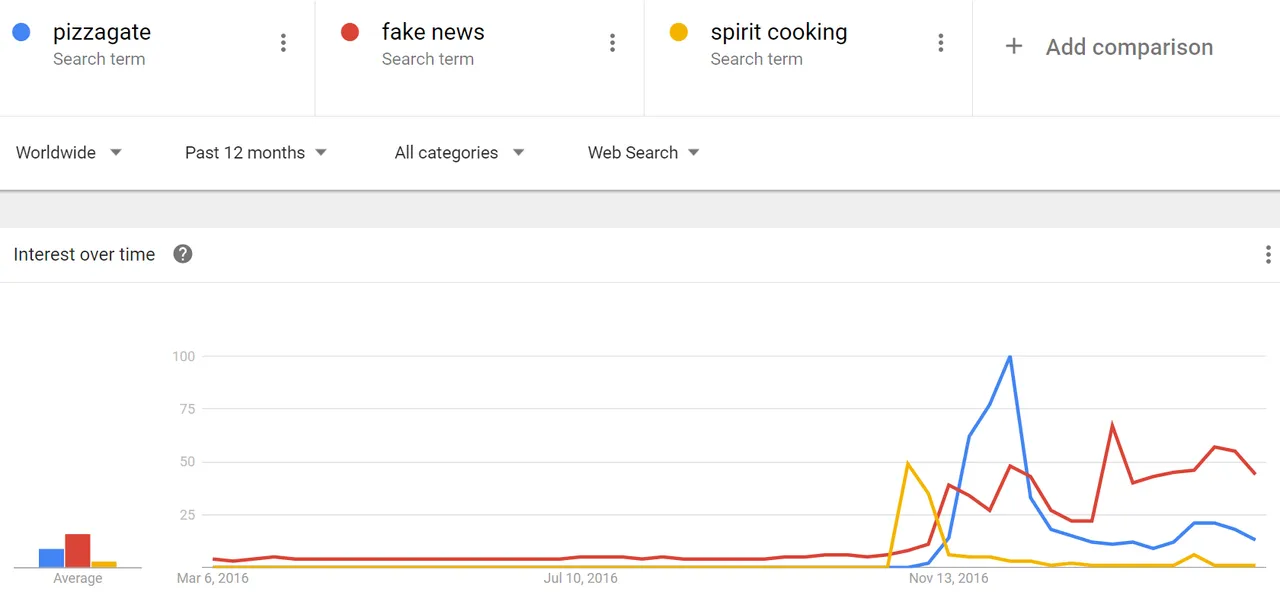Click the red Average bar for fake news
The height and width of the screenshot is (605, 1280).
click(78, 551)
